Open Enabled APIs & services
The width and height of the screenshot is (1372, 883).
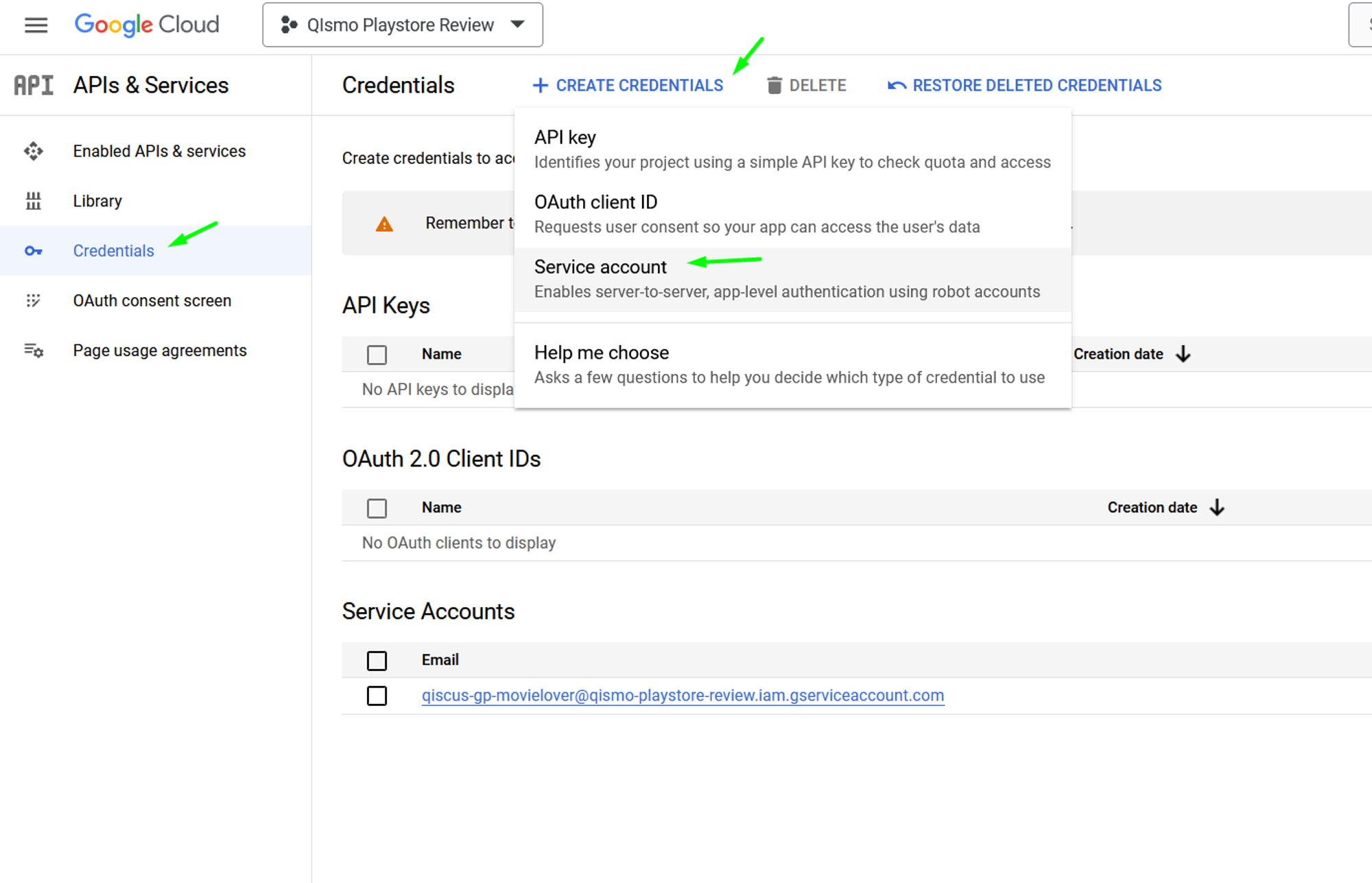click(x=159, y=151)
